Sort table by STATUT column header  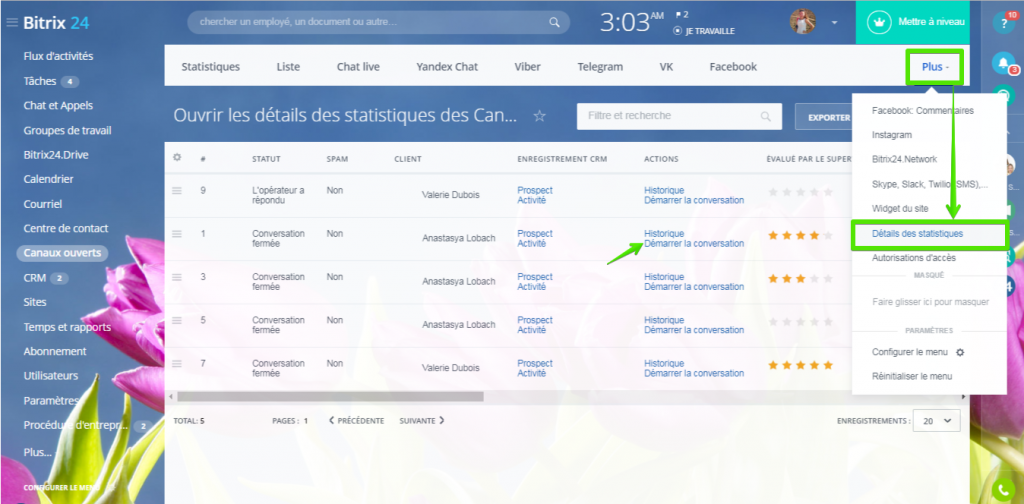click(266, 159)
